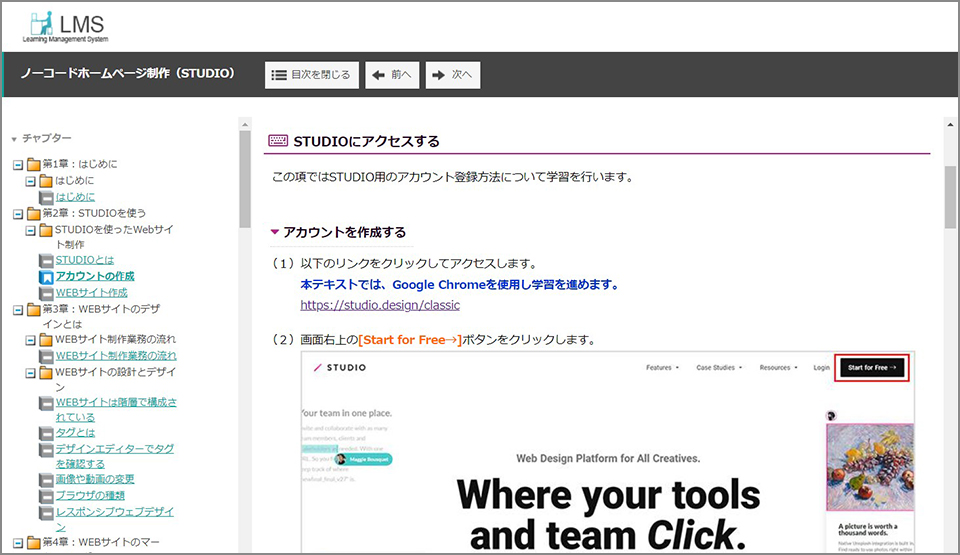This screenshot has width=960, height=555.
Task: Click page icon beside デザインエディターでタグを確認する
Action: [x=47, y=450]
